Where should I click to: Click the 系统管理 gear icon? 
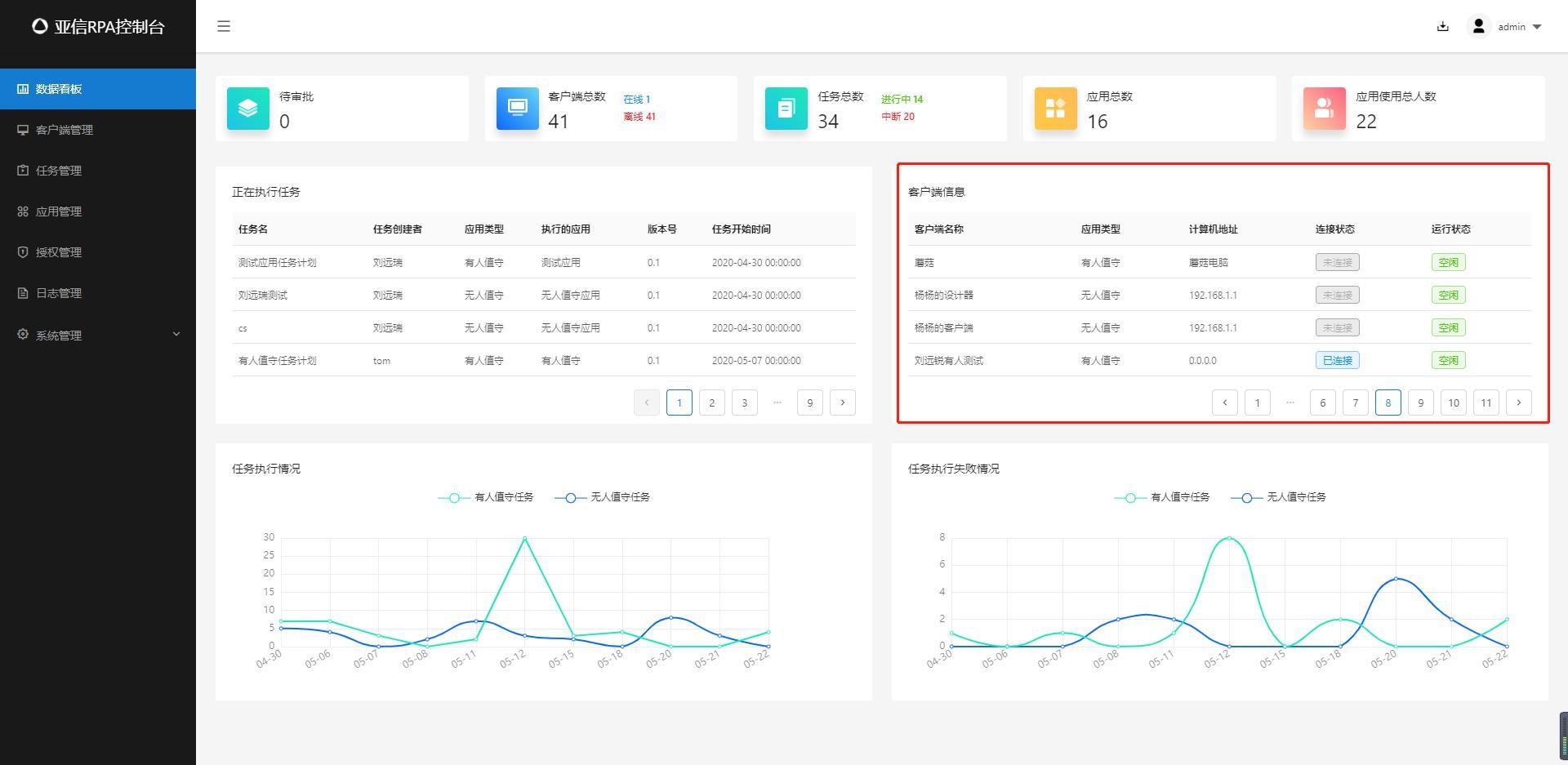tap(23, 334)
